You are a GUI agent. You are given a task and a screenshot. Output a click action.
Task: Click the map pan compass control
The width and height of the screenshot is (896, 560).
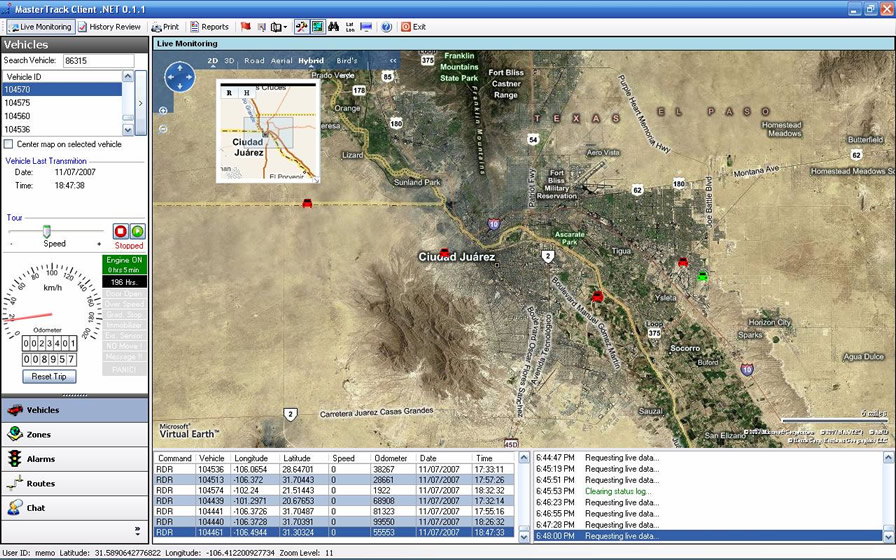[179, 77]
